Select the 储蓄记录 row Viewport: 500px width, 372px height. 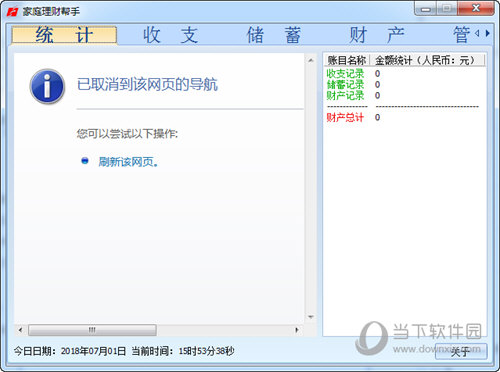coord(404,84)
